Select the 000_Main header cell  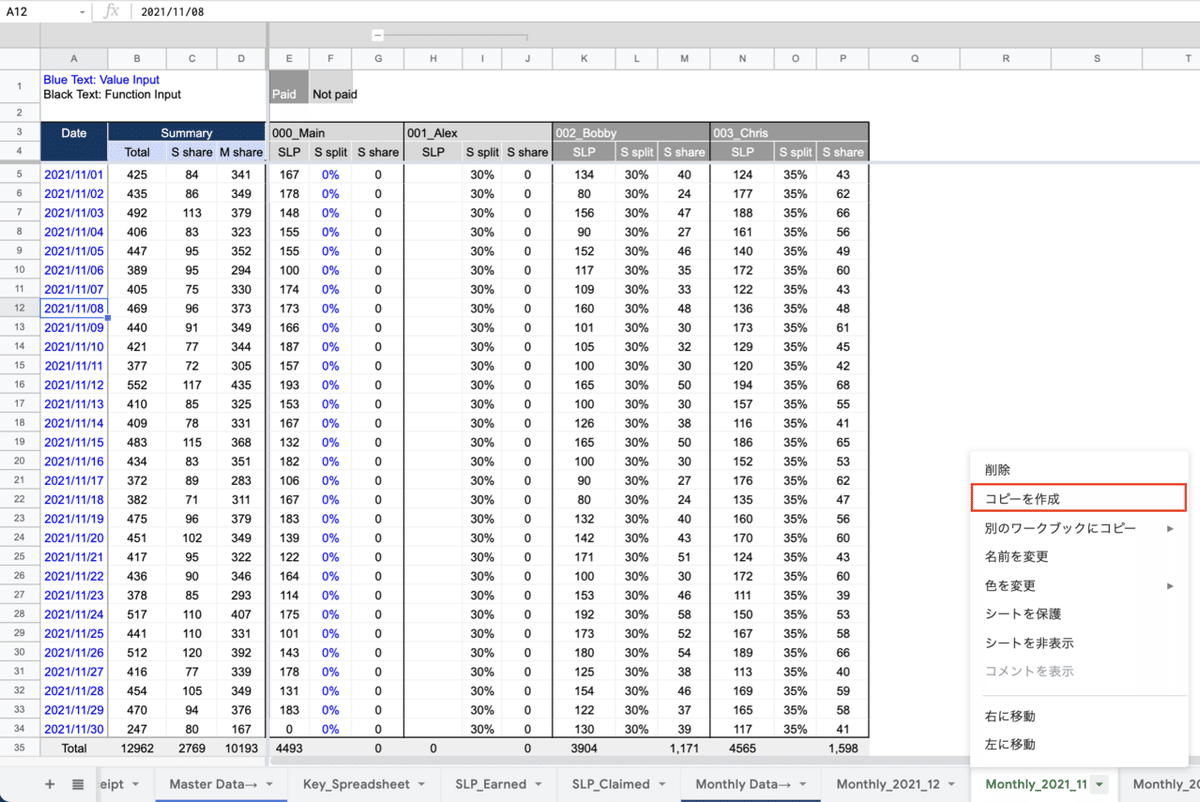pos(336,132)
